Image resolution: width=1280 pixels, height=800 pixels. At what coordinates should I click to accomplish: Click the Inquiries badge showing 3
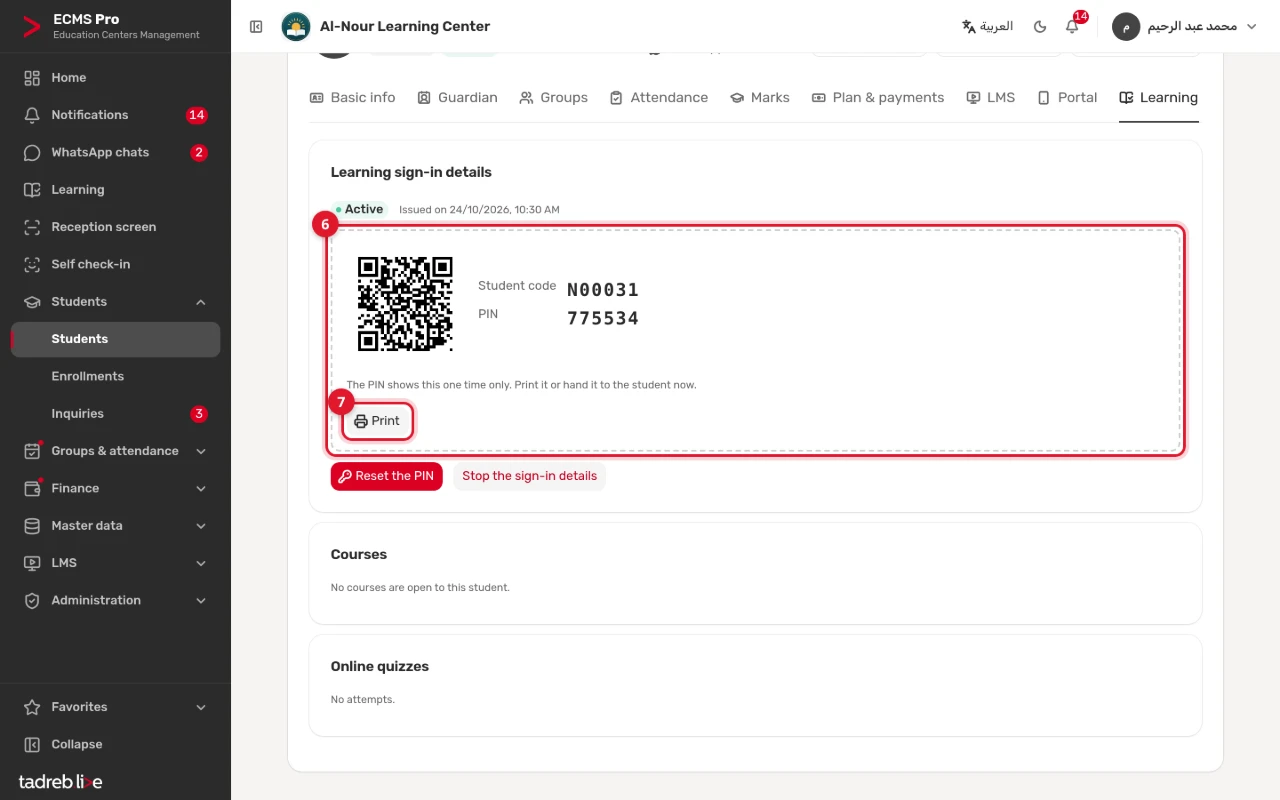[199, 414]
